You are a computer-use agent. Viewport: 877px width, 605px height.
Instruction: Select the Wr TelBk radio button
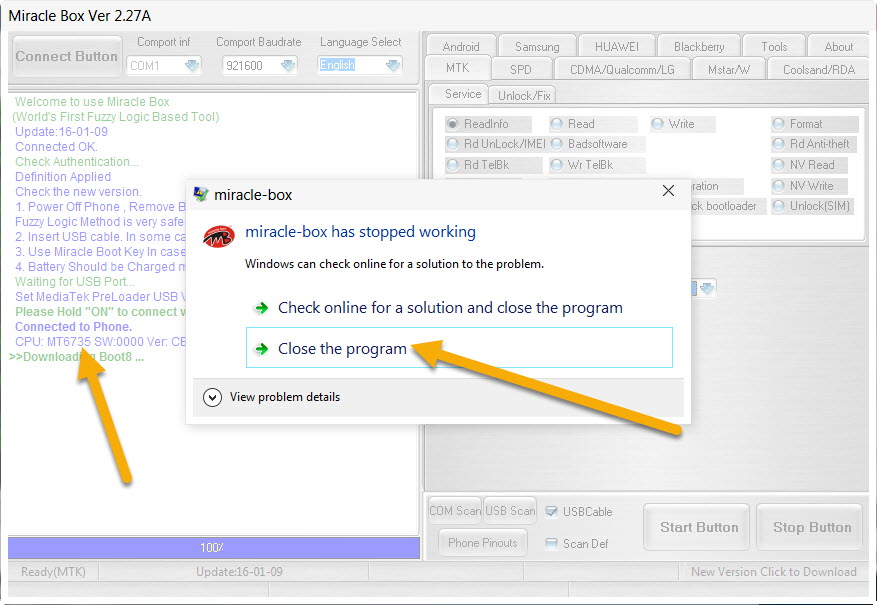(x=556, y=165)
